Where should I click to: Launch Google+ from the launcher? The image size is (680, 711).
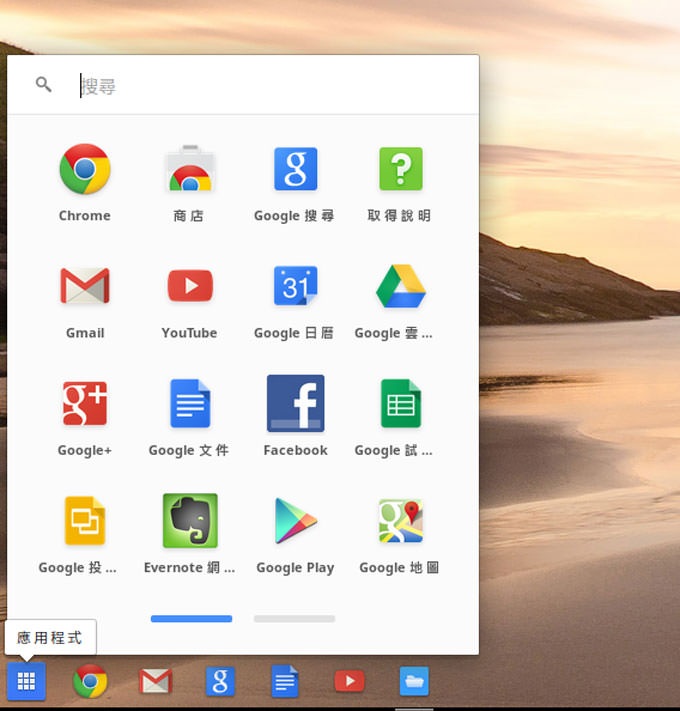[85, 404]
